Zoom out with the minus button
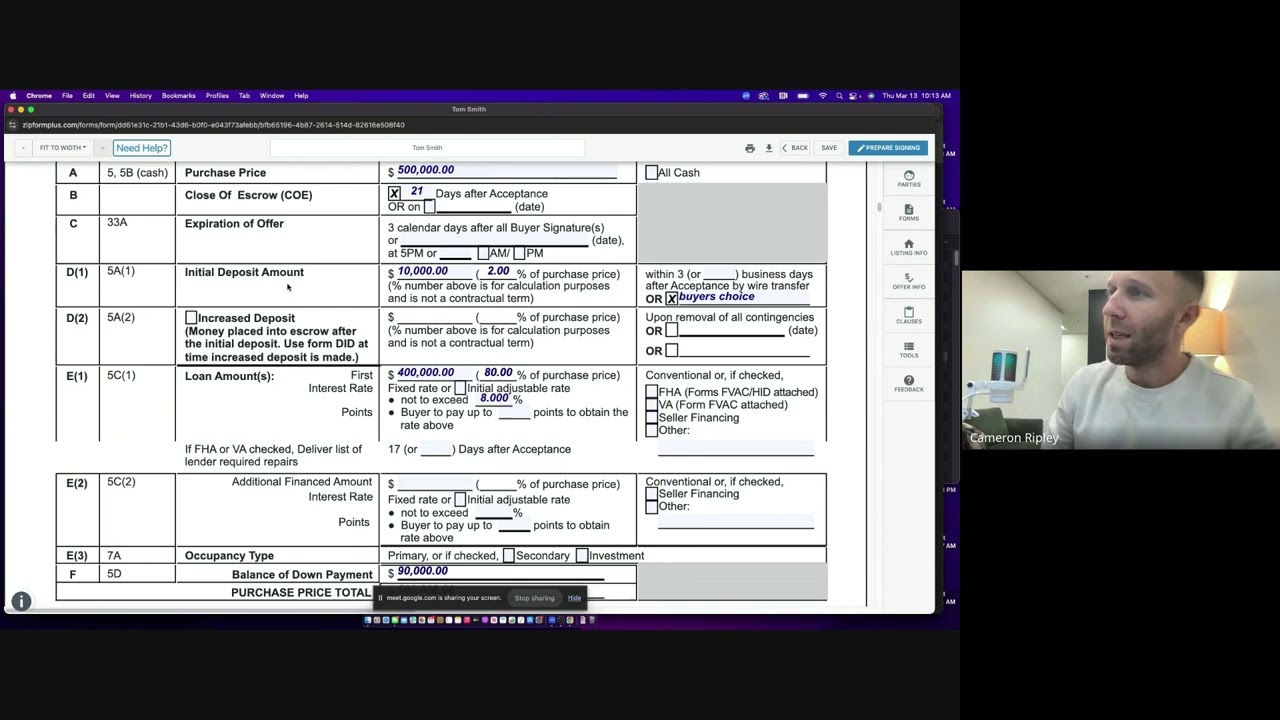1280x720 pixels. (x=22, y=148)
